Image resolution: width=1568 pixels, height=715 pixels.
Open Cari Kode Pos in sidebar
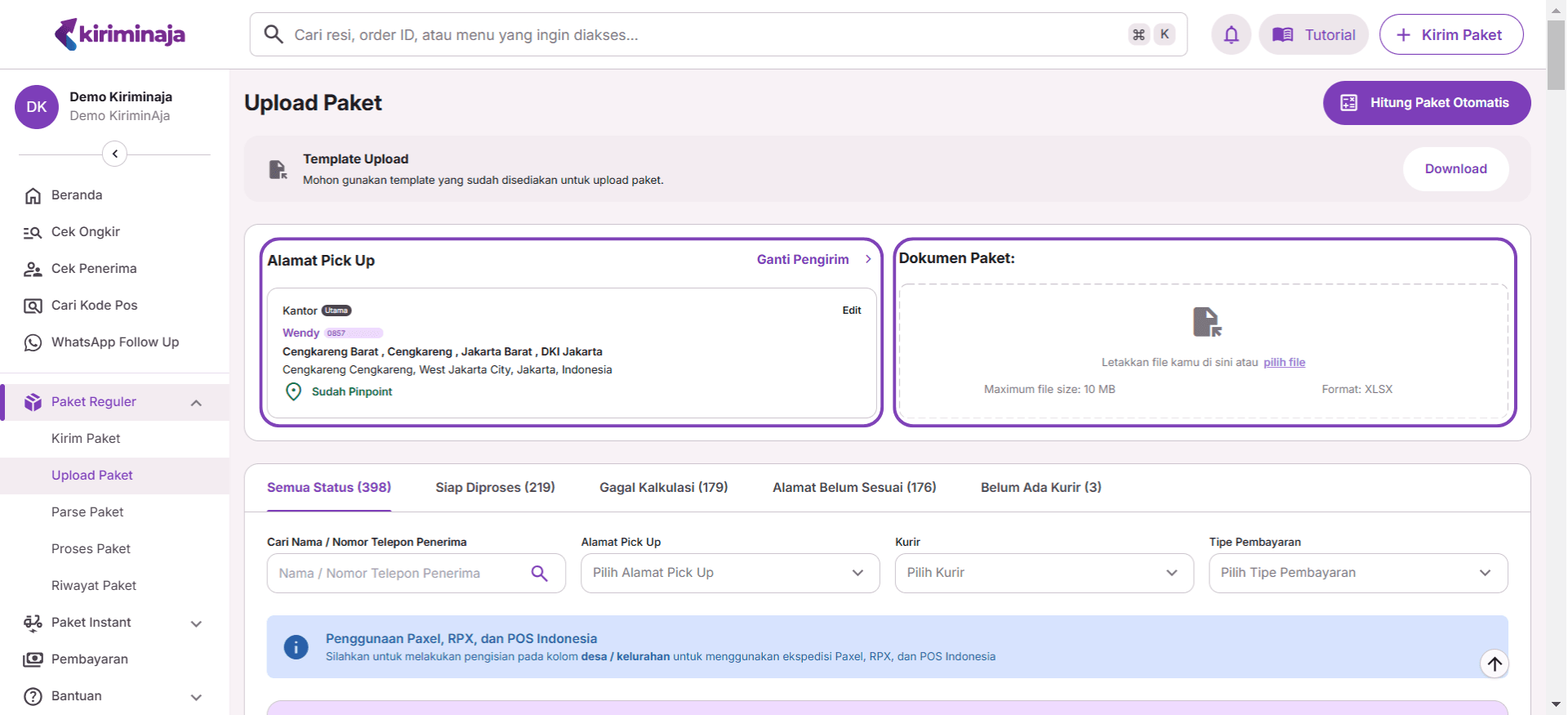pos(94,306)
